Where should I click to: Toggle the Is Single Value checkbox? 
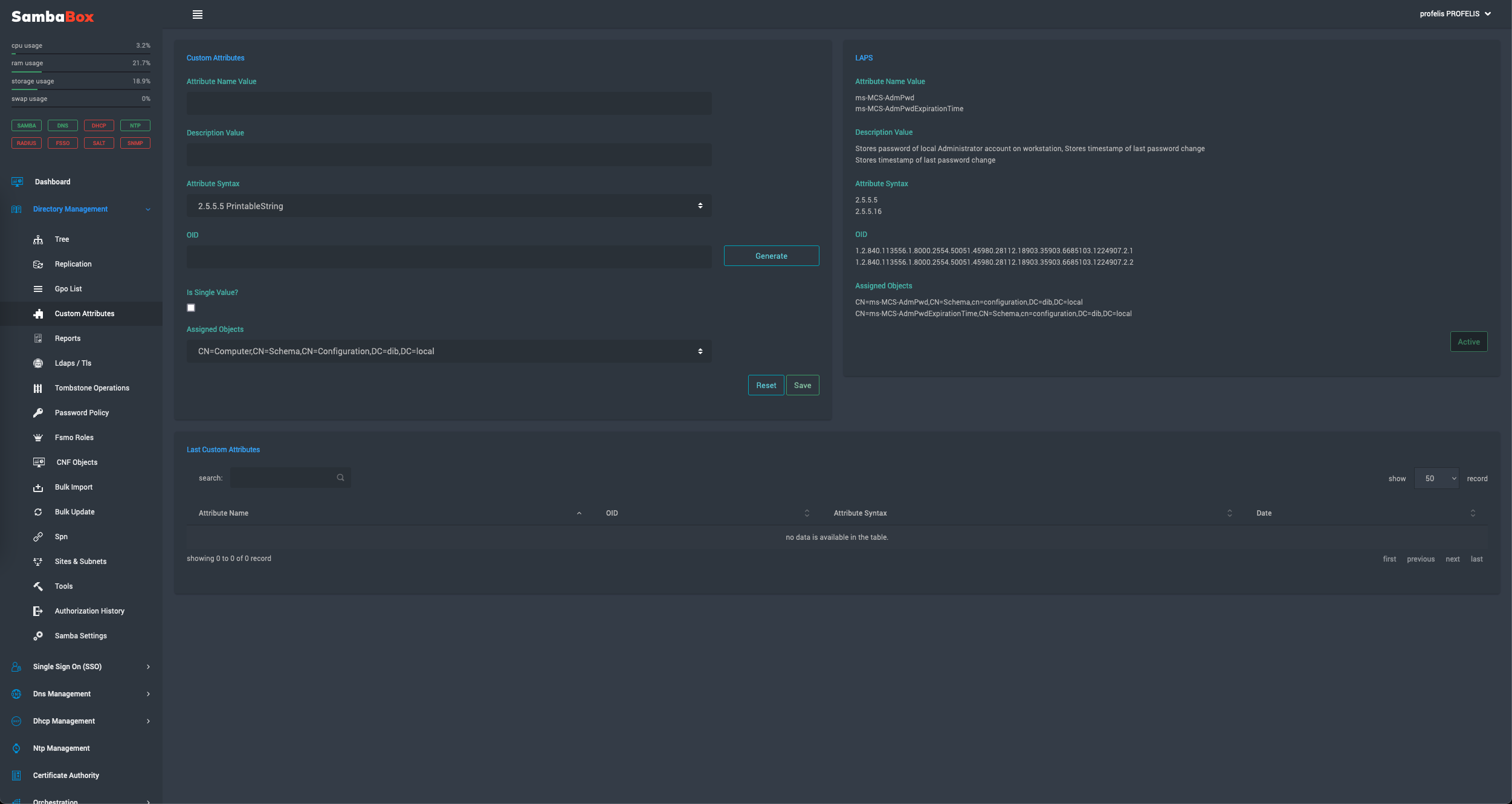coord(191,308)
